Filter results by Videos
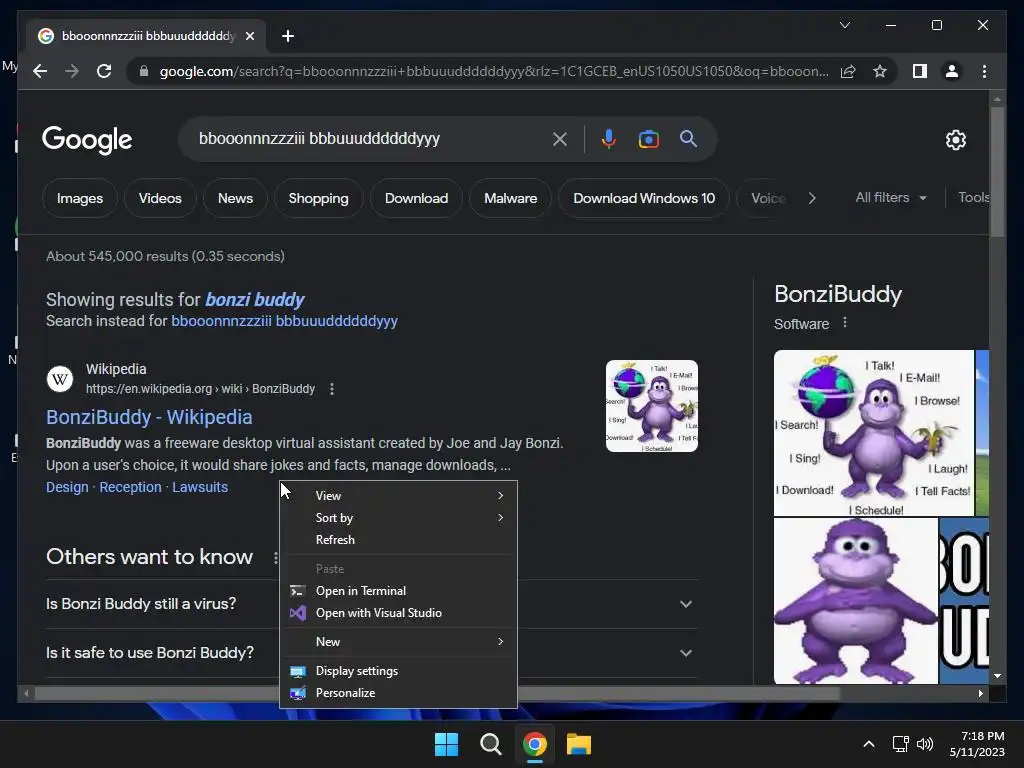 160,199
